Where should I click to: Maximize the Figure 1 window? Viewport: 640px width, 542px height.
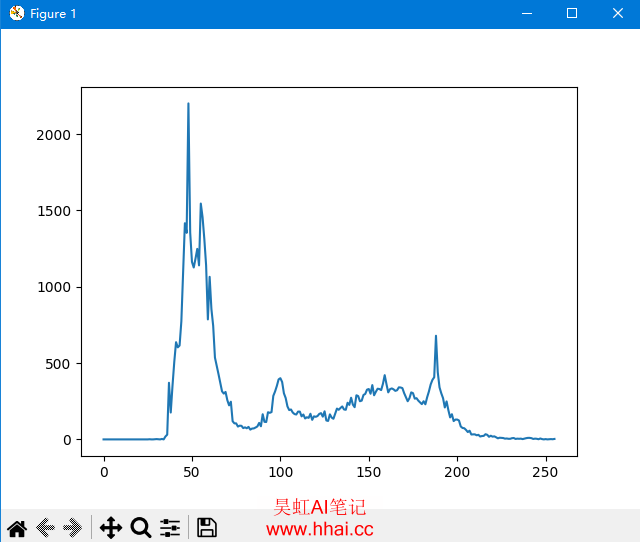click(x=572, y=13)
